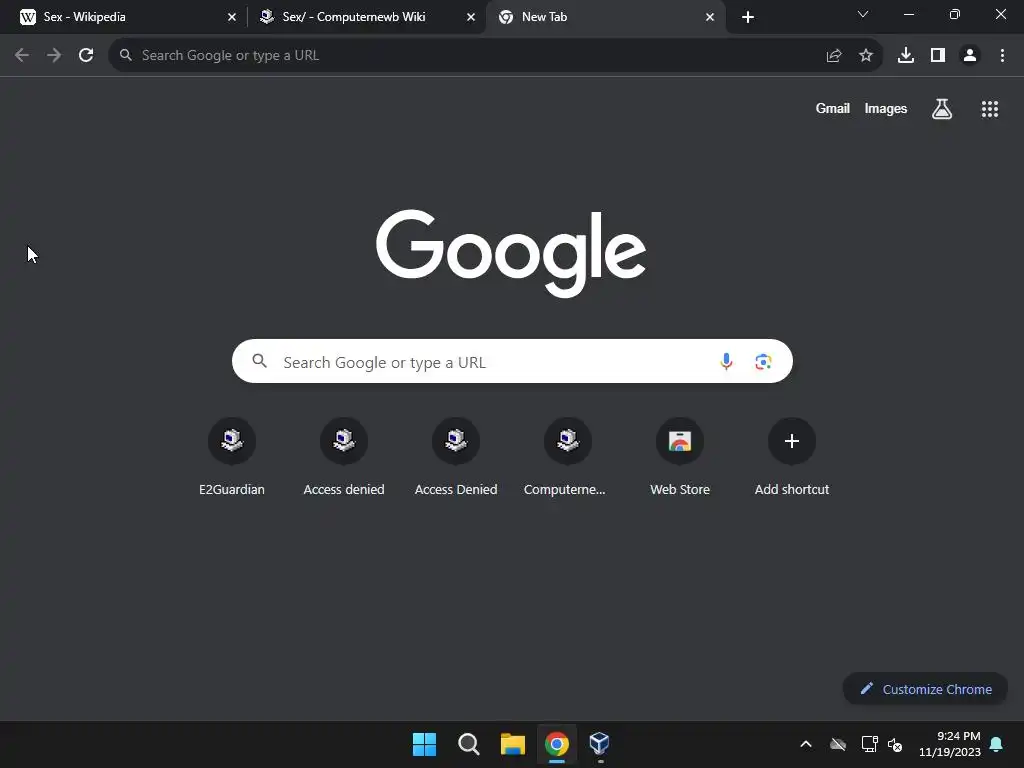The image size is (1024, 768).
Task: Open the clock showing 9:24 PM
Action: point(950,744)
